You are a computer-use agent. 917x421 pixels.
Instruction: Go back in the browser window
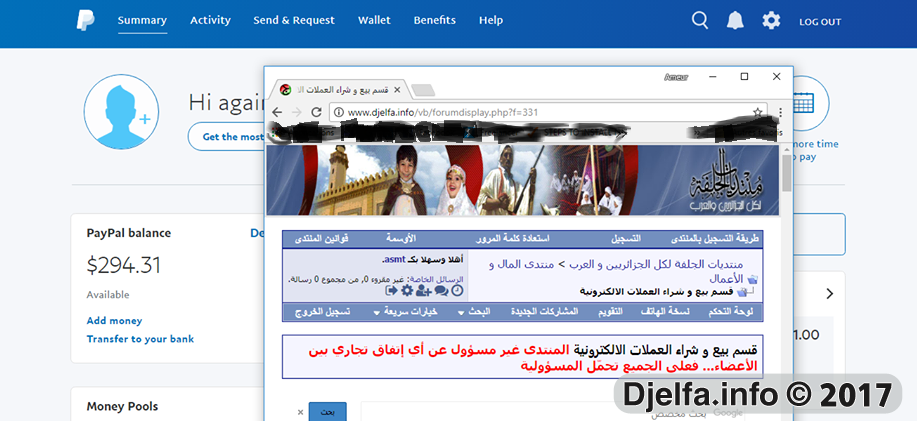pyautogui.click(x=277, y=112)
